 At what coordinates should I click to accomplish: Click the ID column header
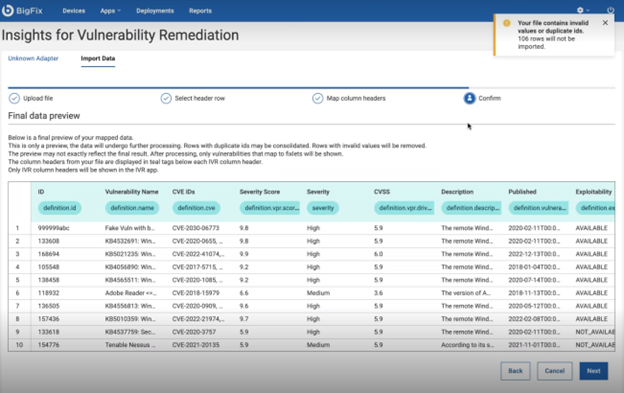pyautogui.click(x=41, y=192)
